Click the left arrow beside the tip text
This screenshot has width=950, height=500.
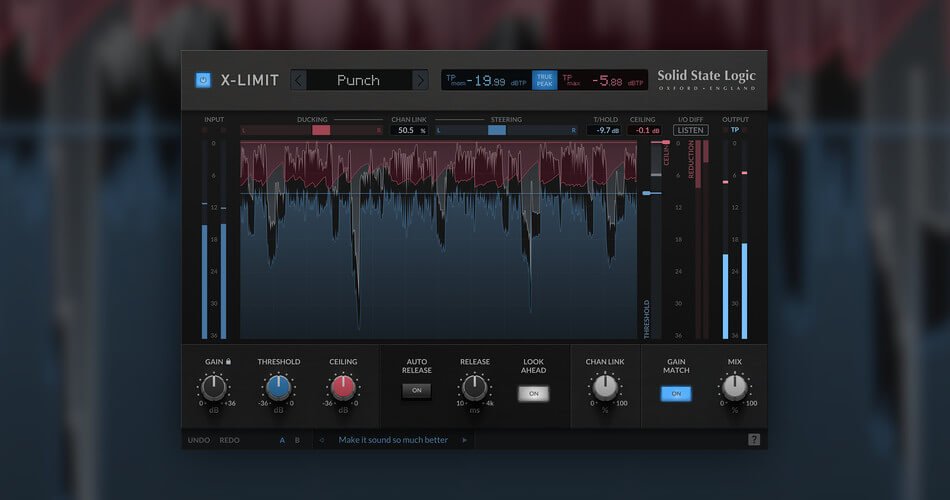(322, 440)
